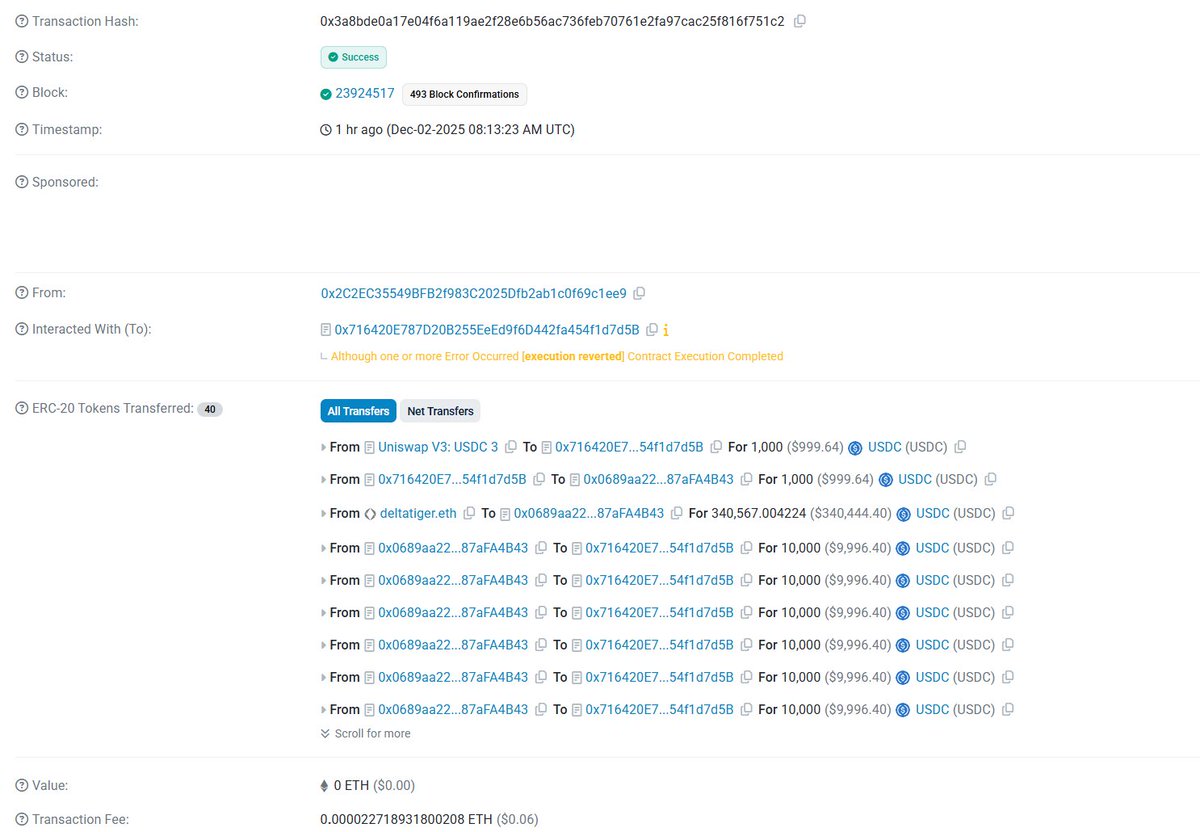Open From address 0x2C2EC35549BFB2f983C2025Dfb2ab1c0f69c1ee9
Image resolution: width=1200 pixels, height=832 pixels.
point(474,293)
